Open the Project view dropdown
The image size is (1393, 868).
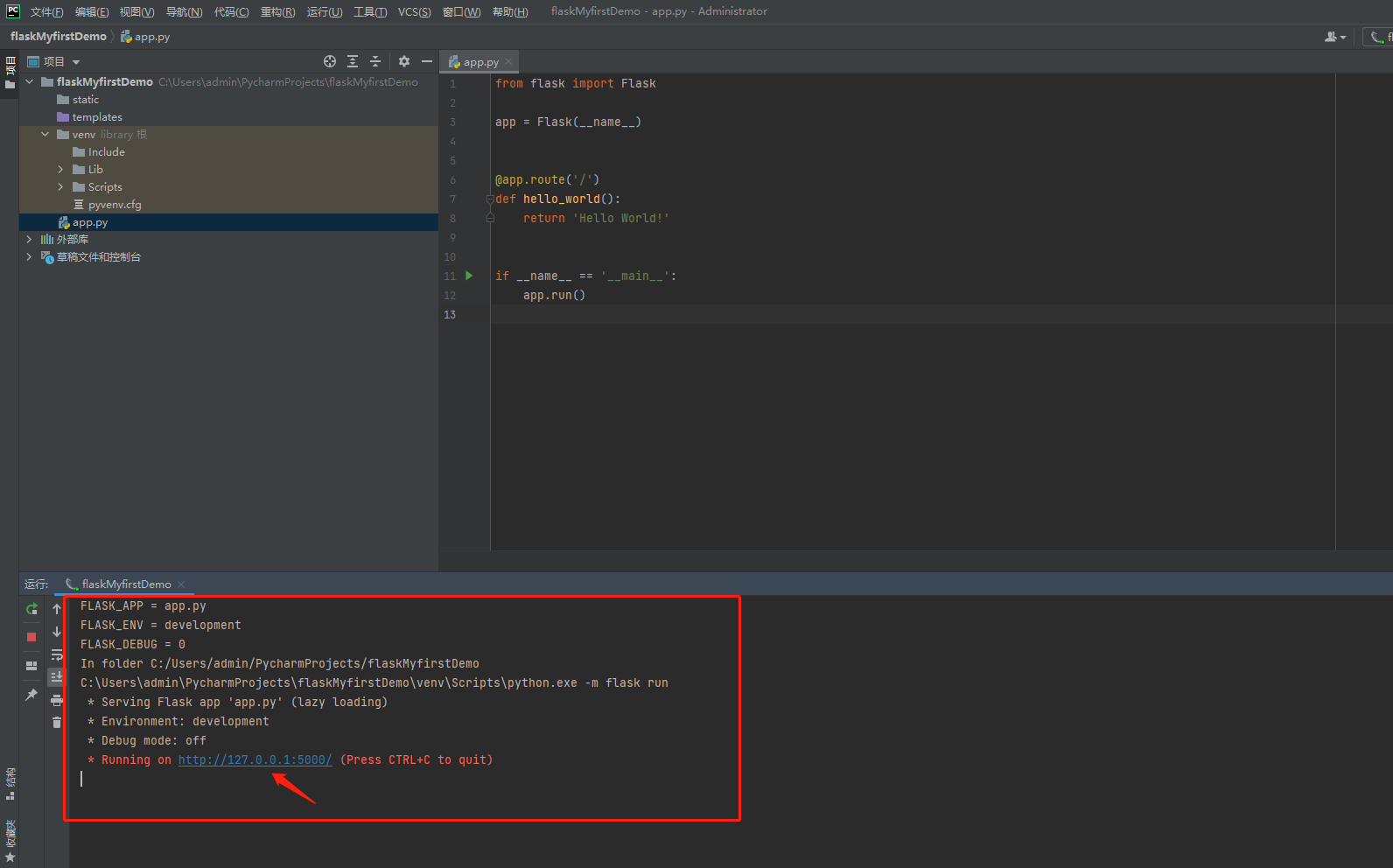pos(53,61)
